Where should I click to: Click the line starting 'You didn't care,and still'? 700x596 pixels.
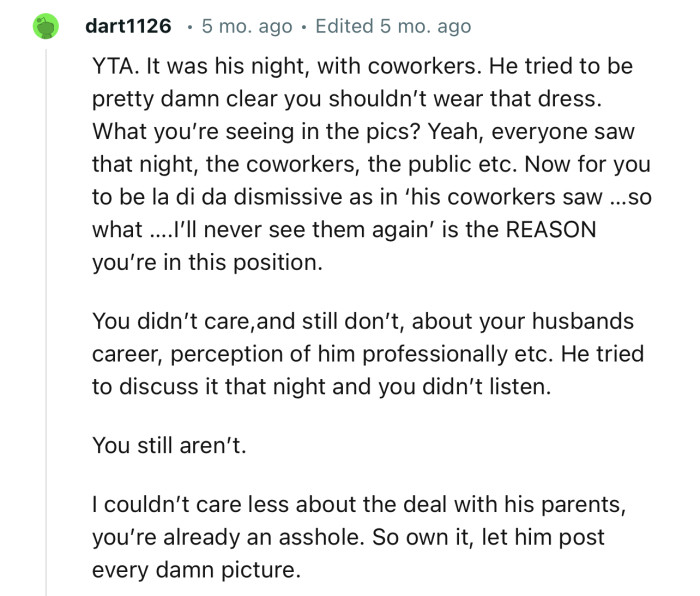(360, 323)
